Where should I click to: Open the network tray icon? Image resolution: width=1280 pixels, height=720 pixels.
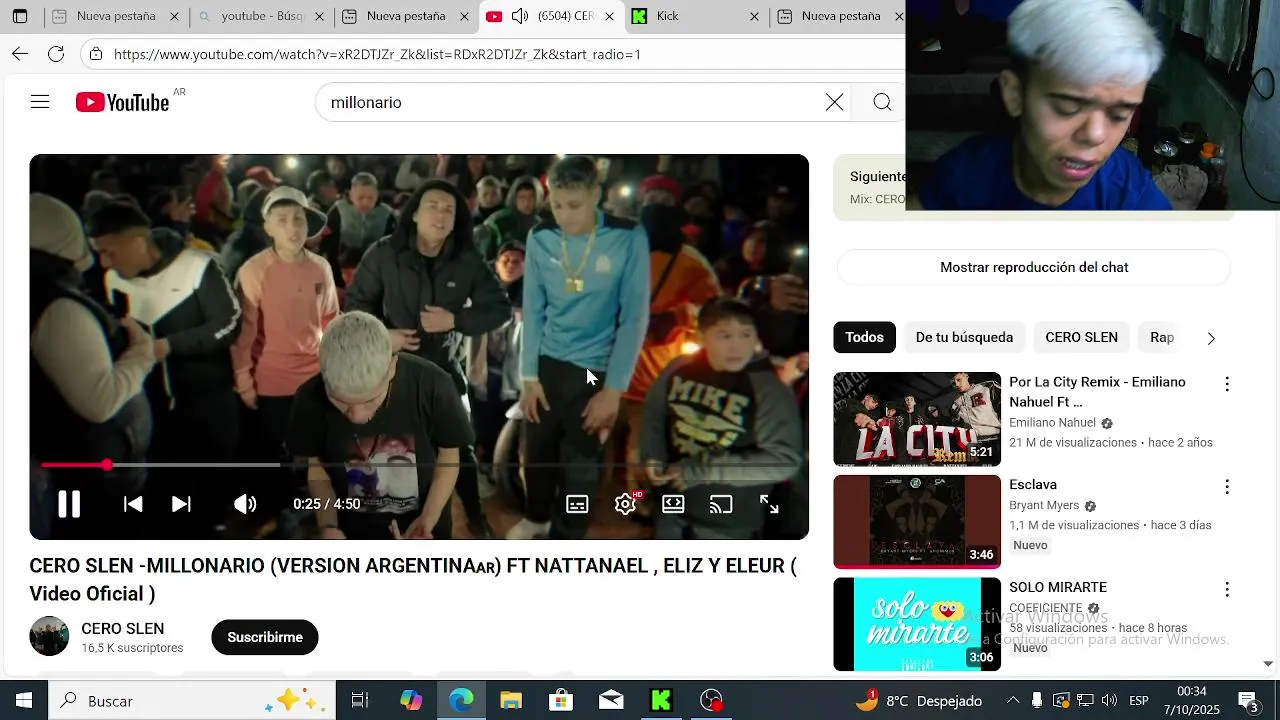tap(1085, 701)
